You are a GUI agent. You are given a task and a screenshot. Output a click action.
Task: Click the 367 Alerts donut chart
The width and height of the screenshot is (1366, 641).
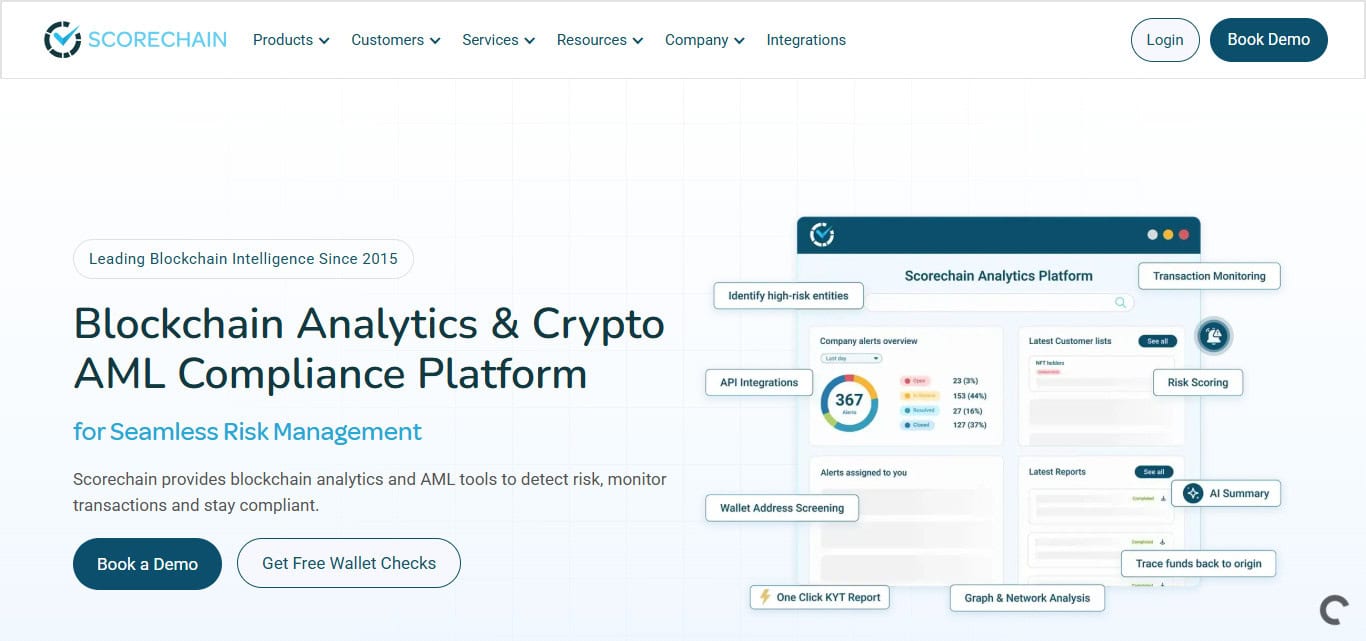[x=849, y=403]
